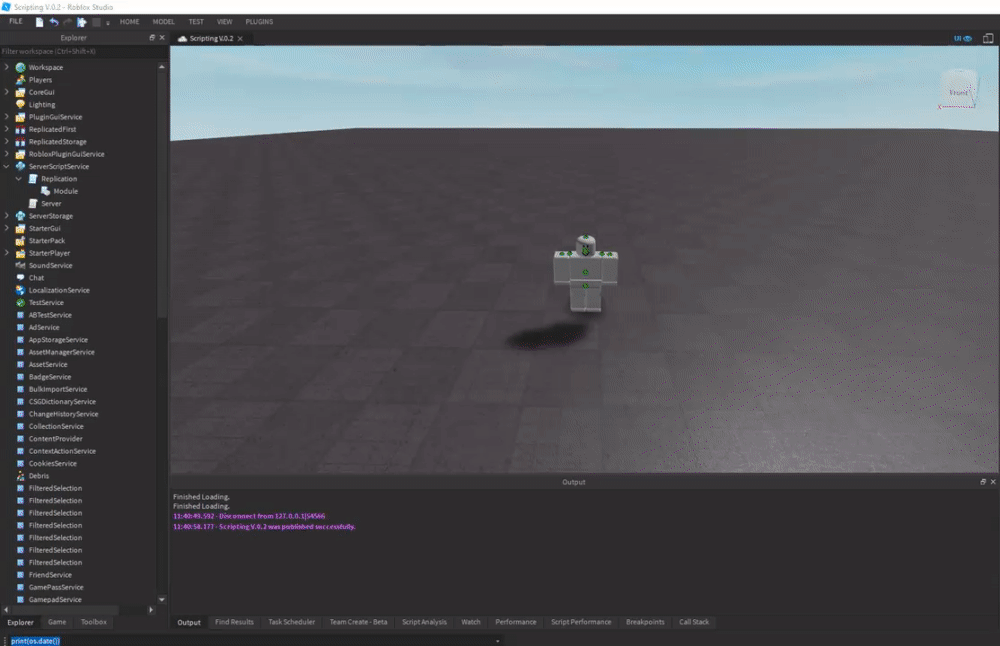
Task: Toggle the viewport split layout button
Action: pos(988,38)
